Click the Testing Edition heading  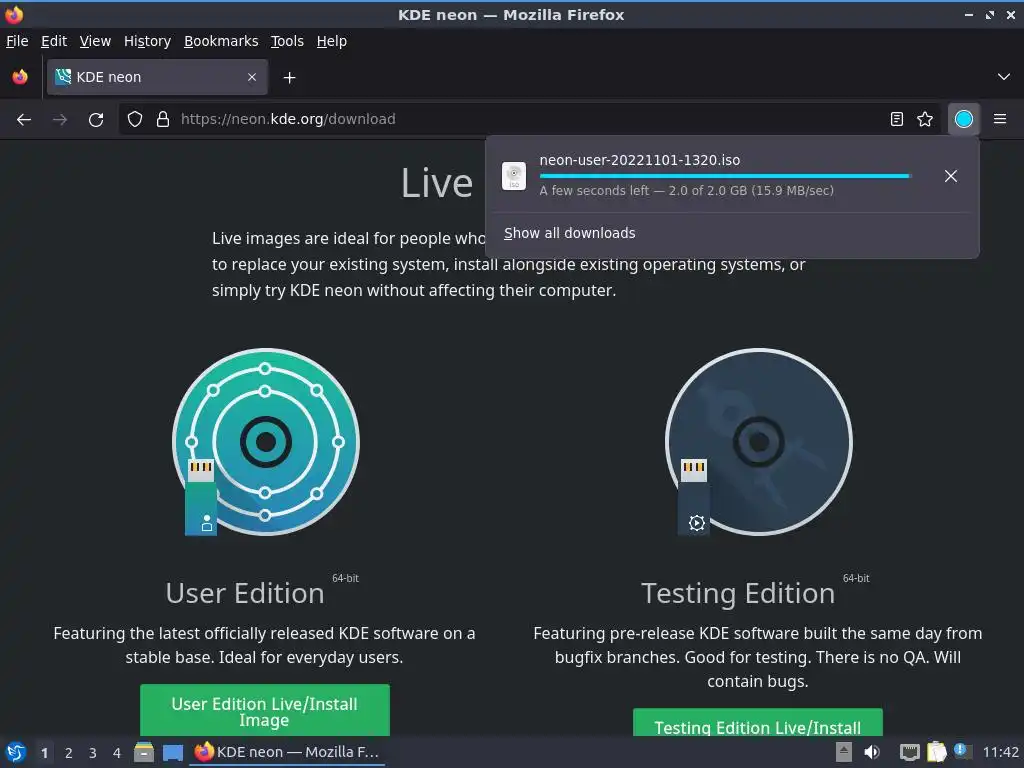(738, 594)
